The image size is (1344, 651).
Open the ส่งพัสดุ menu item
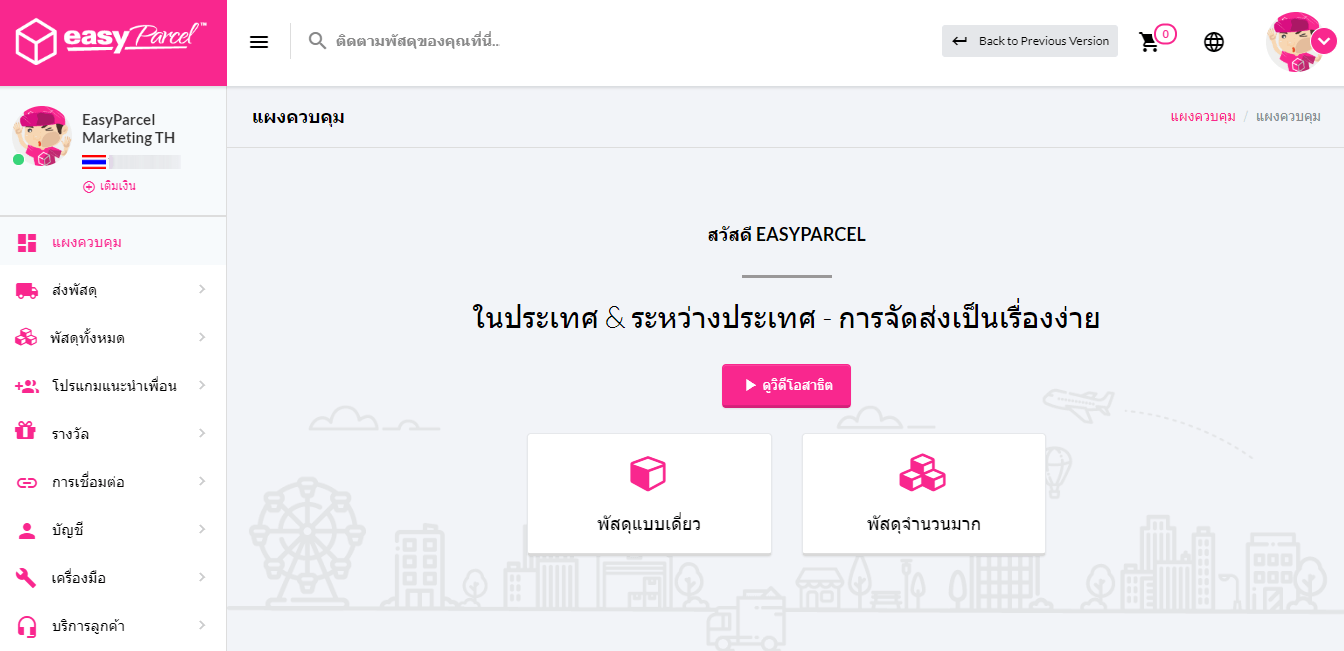pos(113,290)
